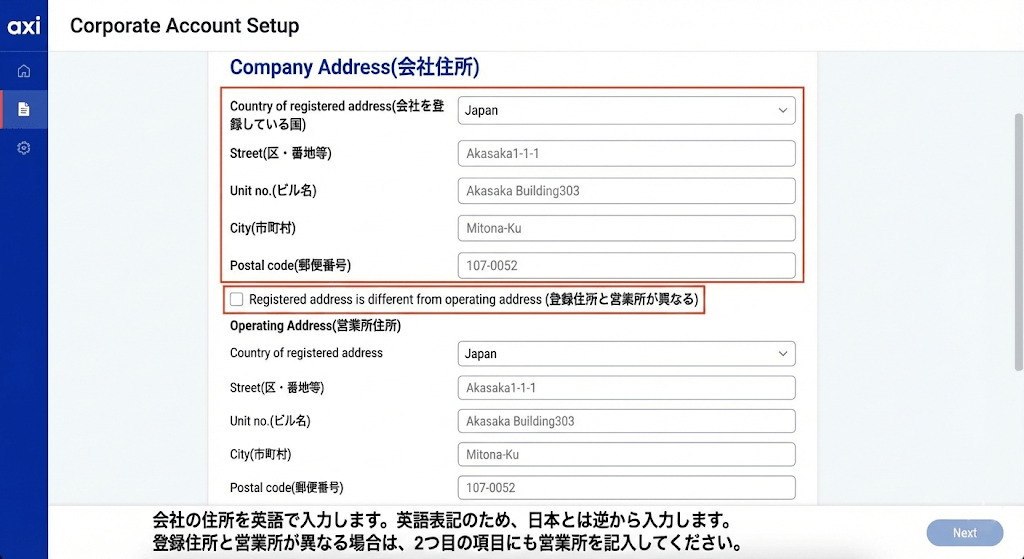The width and height of the screenshot is (1024, 559).
Task: Expand Operating Address country dropdown
Action: point(626,354)
